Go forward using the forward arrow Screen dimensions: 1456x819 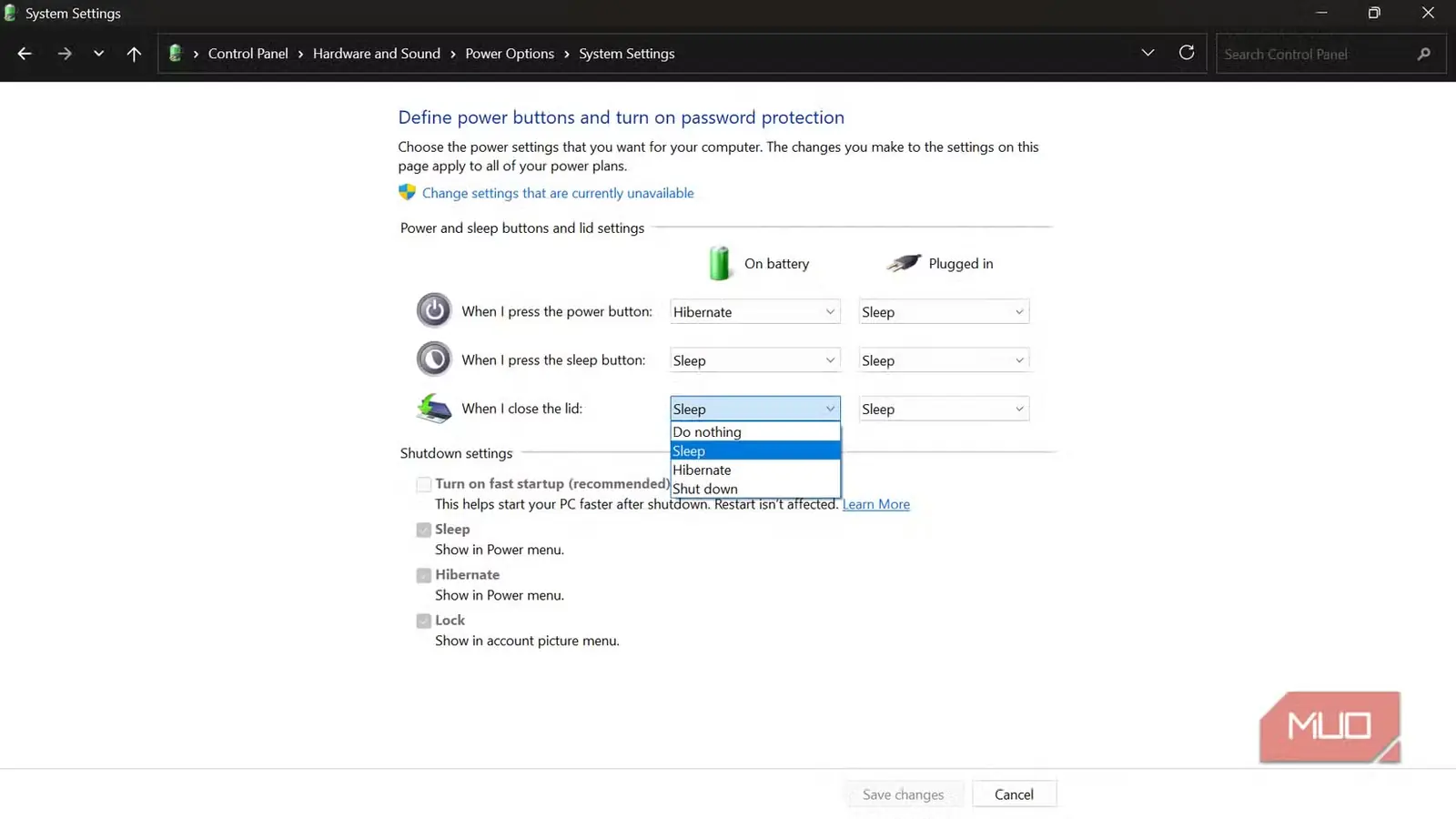[64, 54]
